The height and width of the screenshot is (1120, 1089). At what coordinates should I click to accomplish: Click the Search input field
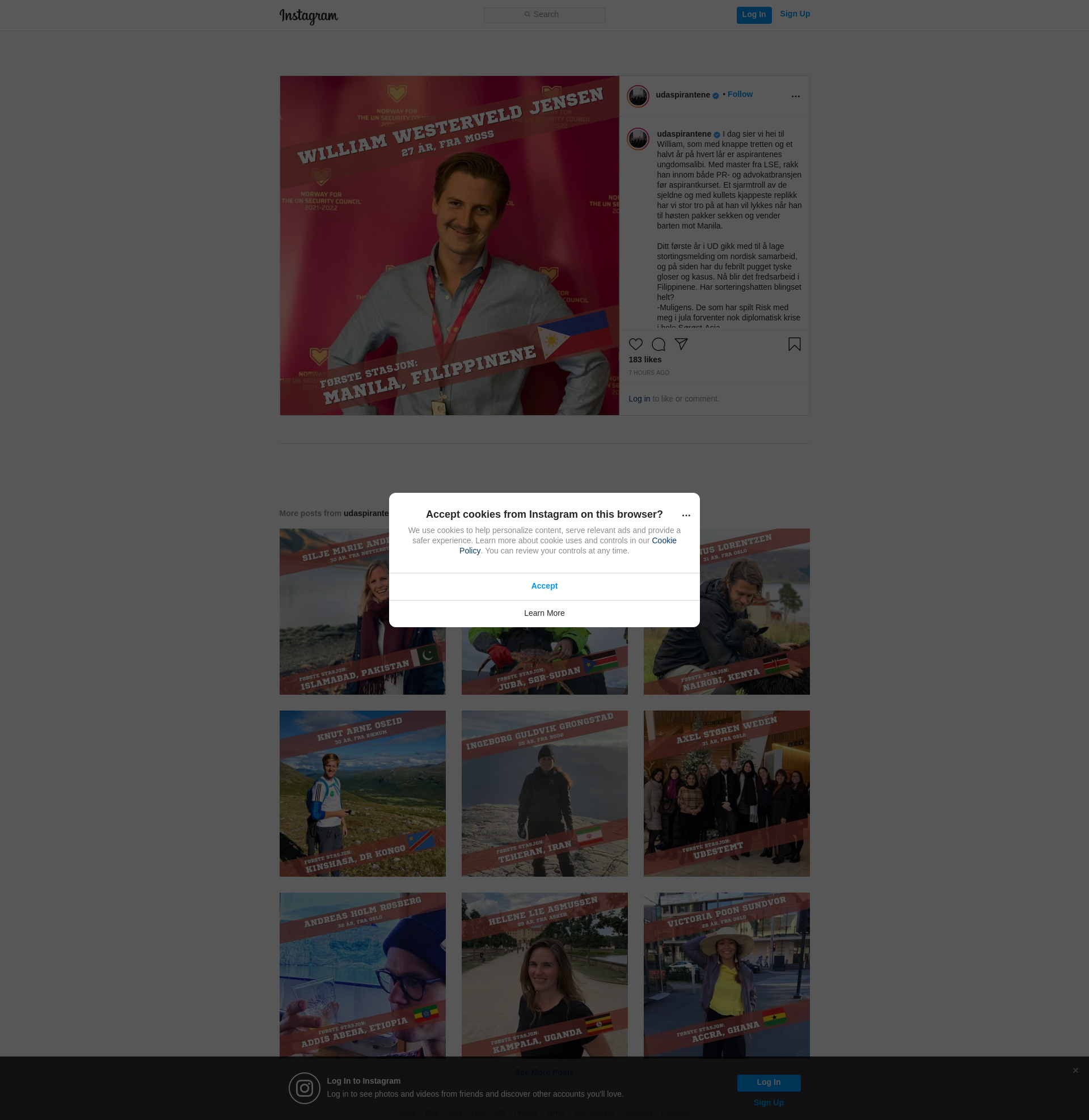(544, 15)
